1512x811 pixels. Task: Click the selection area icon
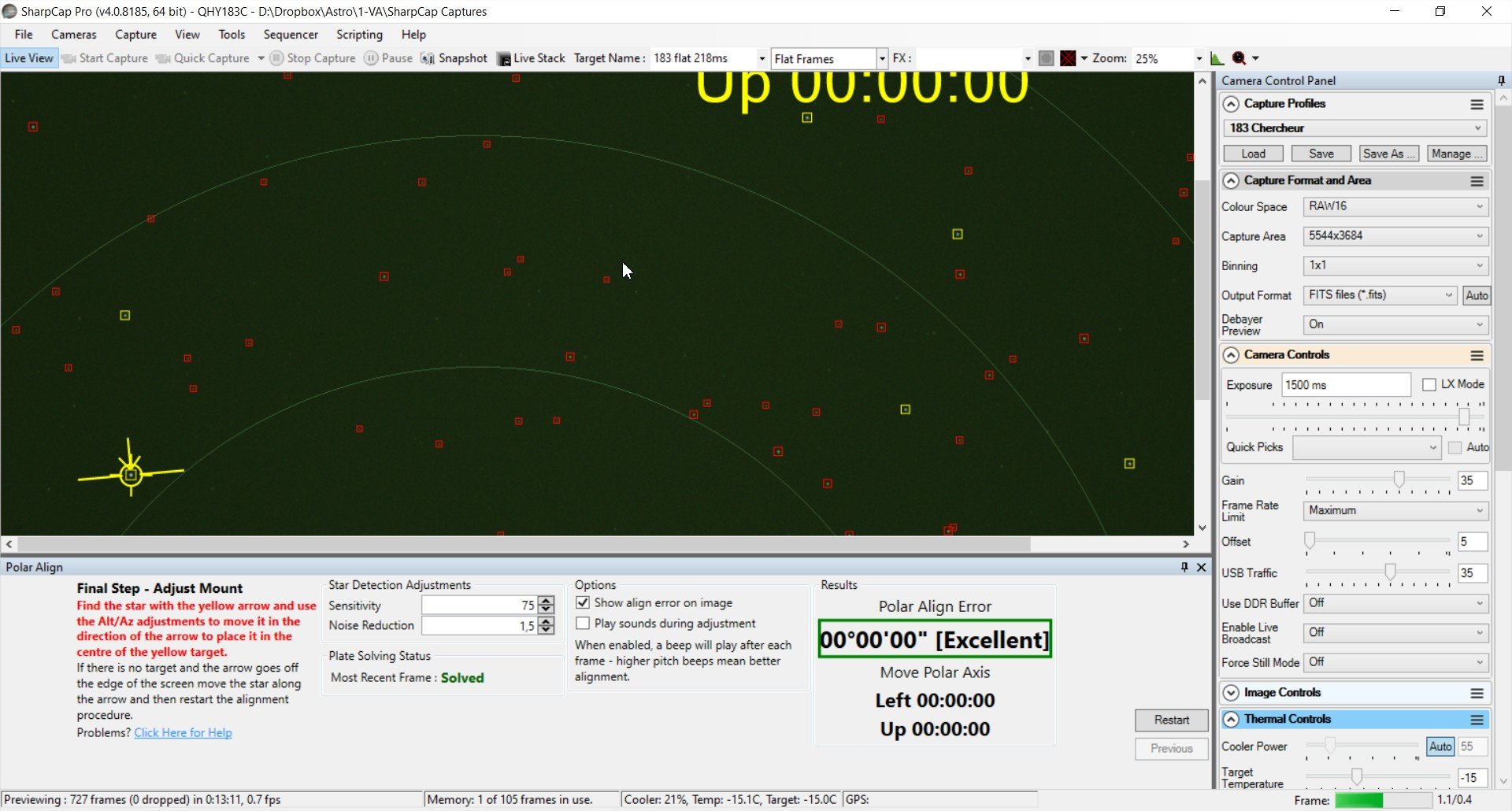(x=1046, y=58)
